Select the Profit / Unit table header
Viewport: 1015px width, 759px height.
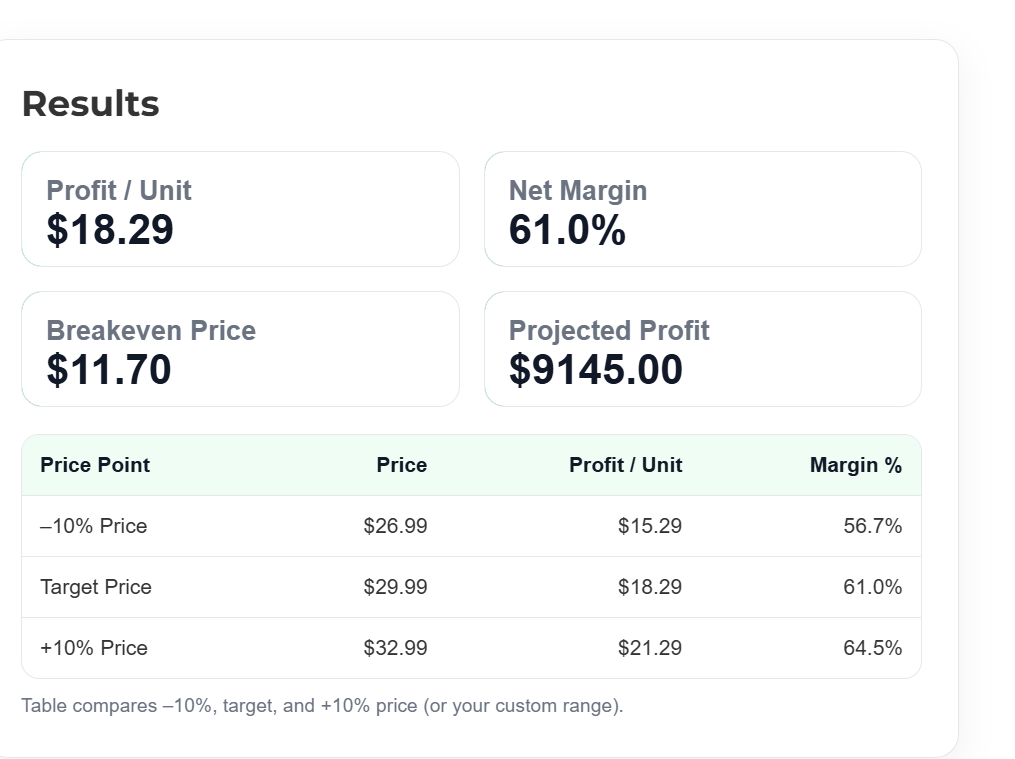click(x=625, y=465)
